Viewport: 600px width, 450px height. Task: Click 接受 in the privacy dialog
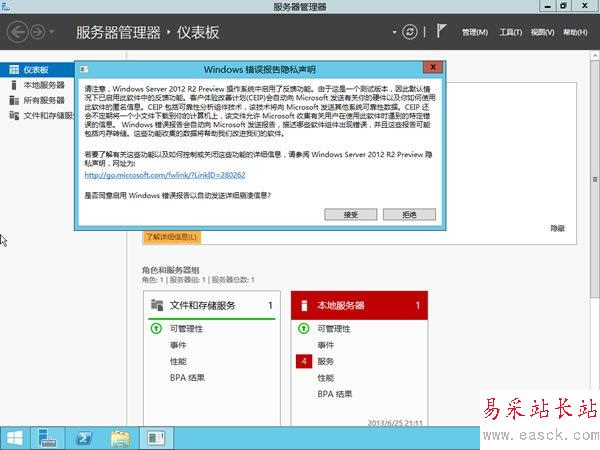351,215
